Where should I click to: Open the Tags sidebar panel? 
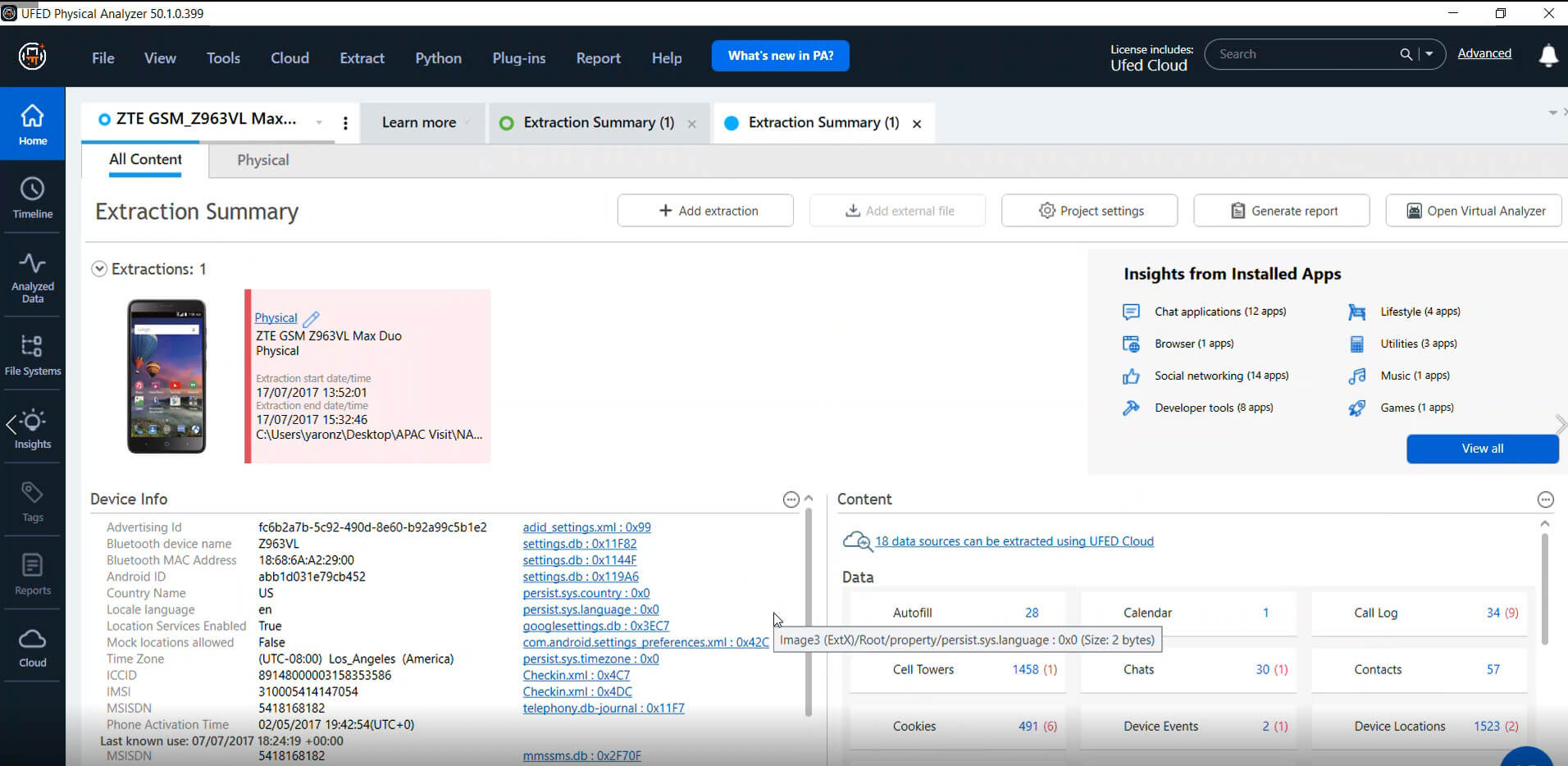(x=33, y=502)
